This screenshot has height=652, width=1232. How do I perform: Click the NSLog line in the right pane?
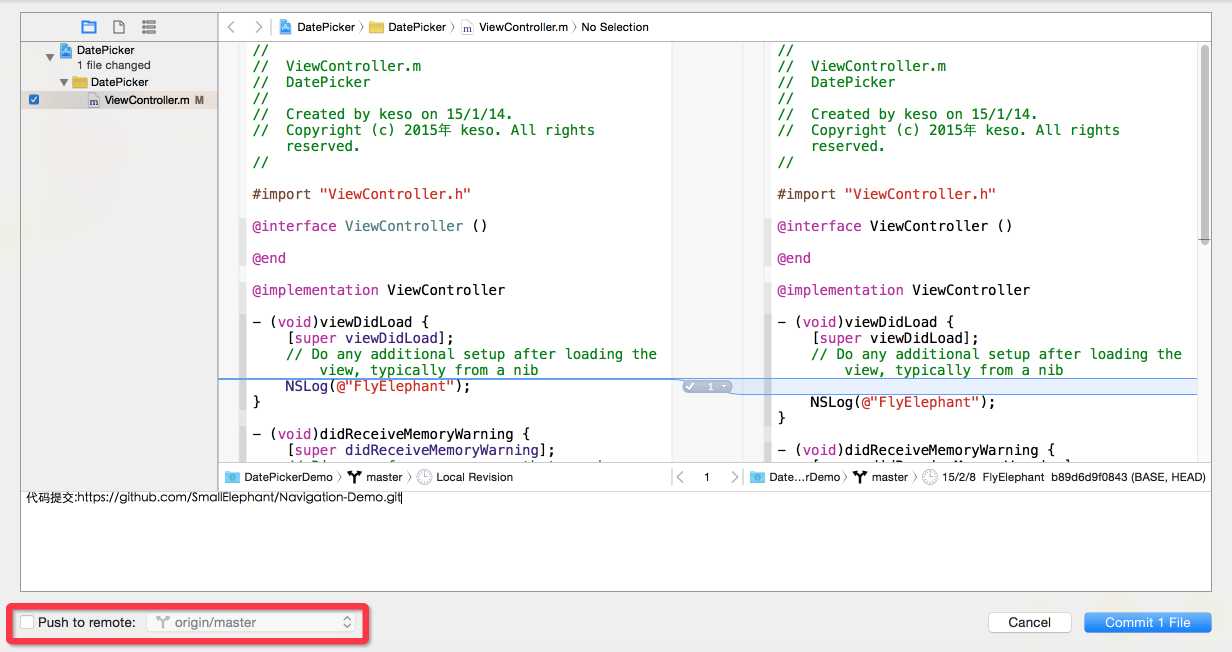point(902,402)
